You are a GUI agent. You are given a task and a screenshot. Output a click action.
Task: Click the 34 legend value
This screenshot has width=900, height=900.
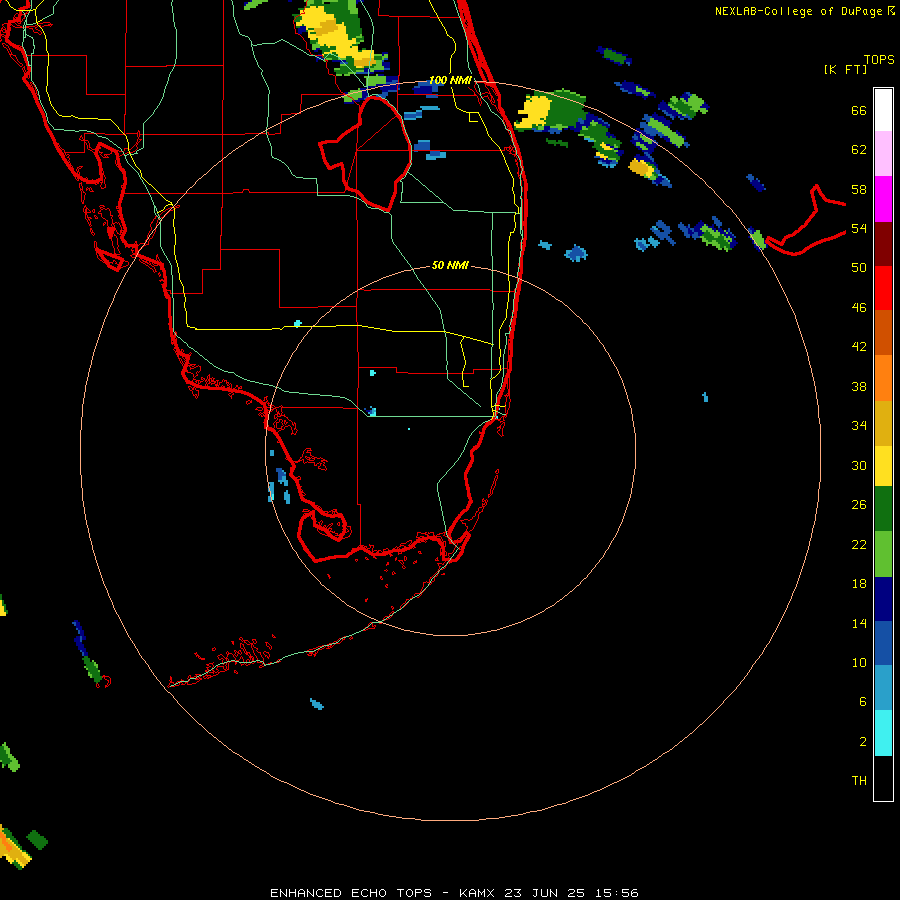859,426
